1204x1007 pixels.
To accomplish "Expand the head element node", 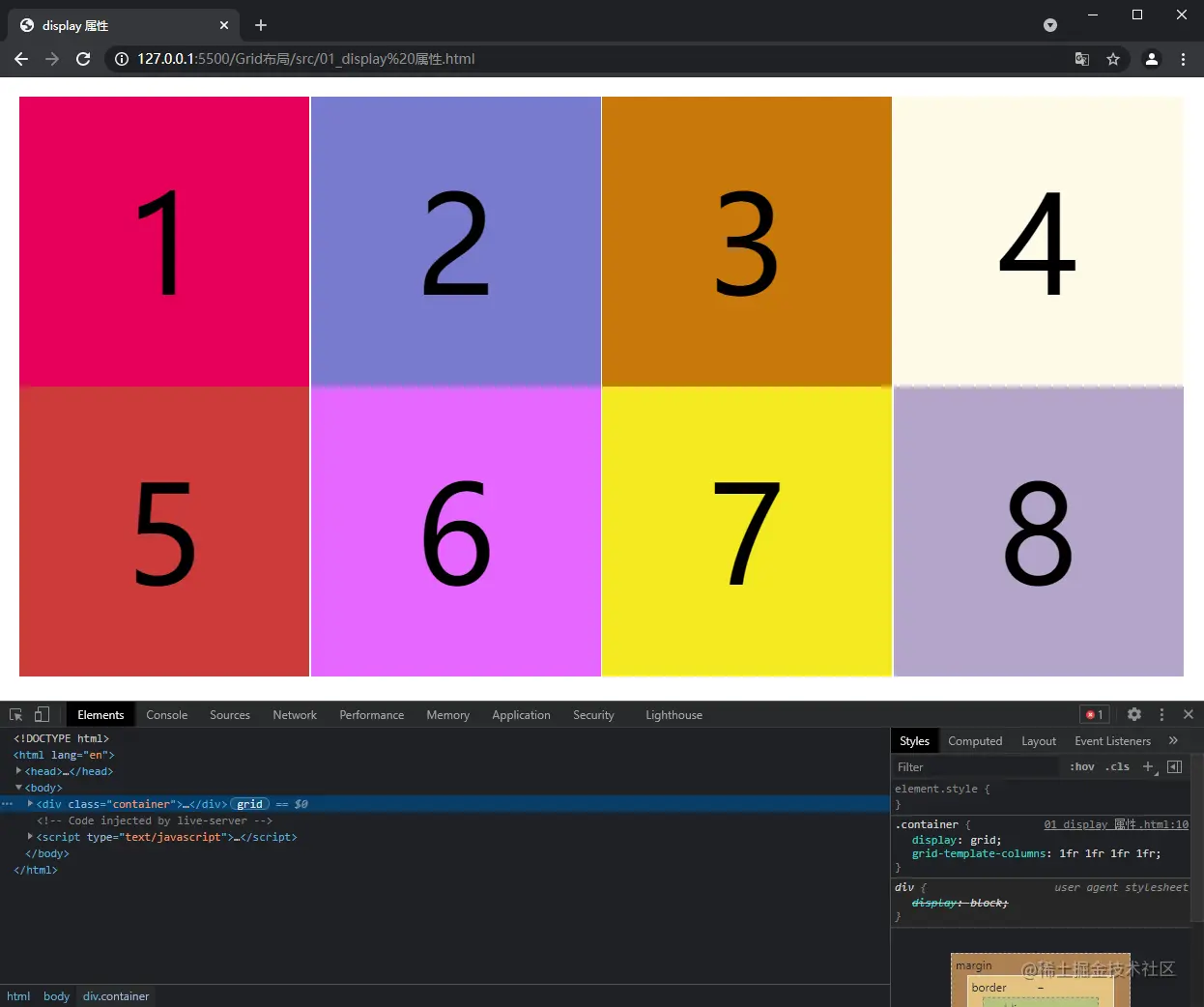I will click(x=18, y=771).
